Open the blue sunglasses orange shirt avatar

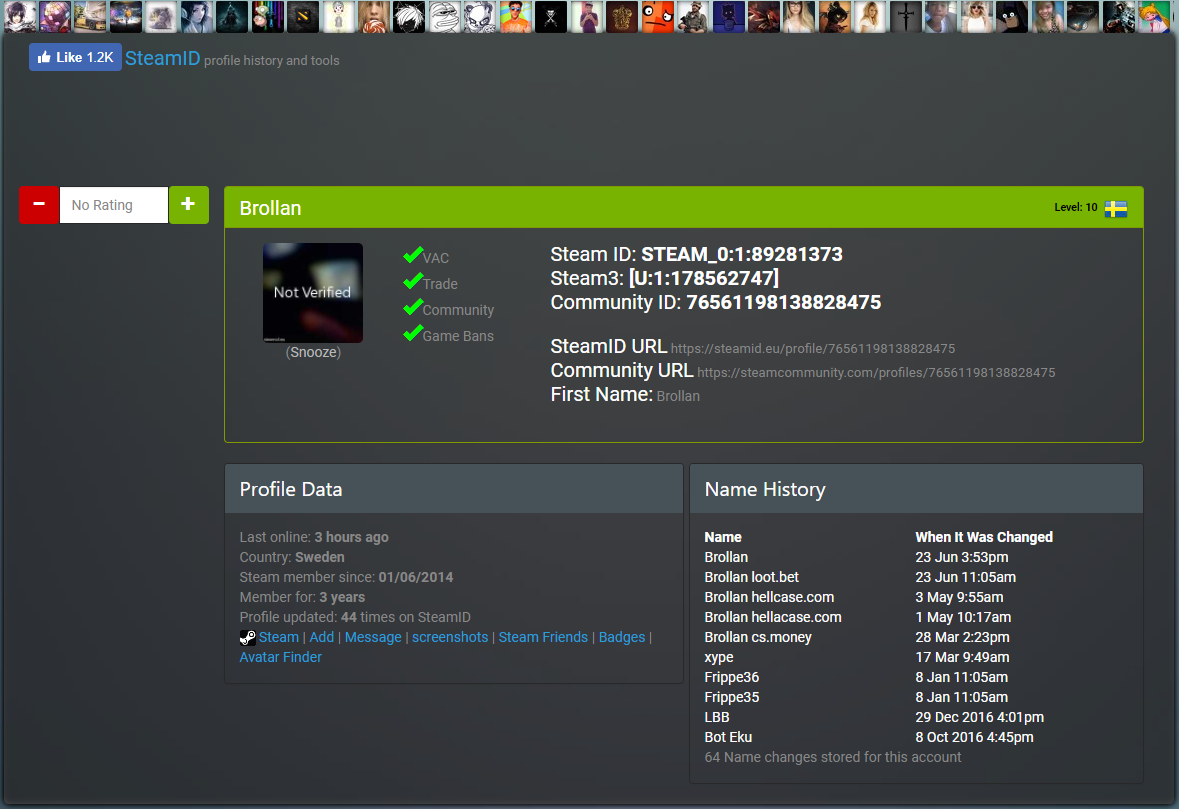[x=515, y=17]
